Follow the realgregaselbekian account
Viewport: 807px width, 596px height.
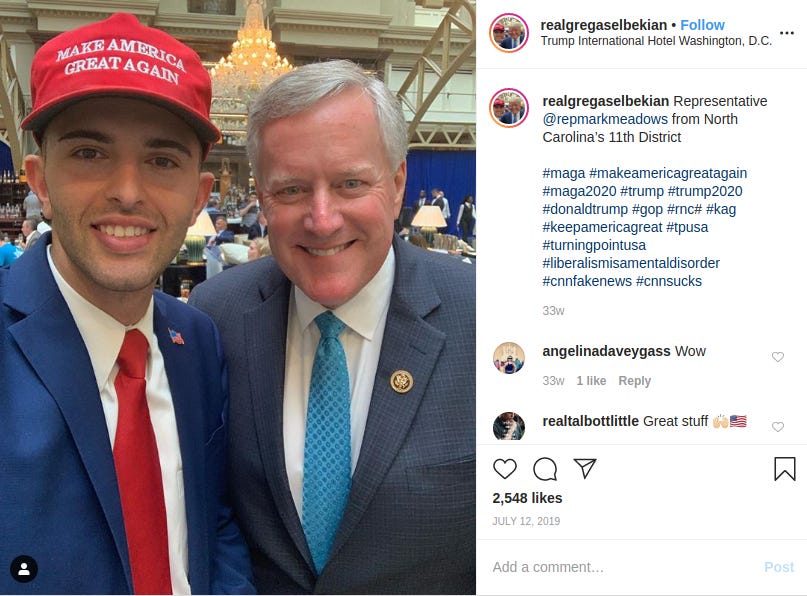click(x=702, y=25)
